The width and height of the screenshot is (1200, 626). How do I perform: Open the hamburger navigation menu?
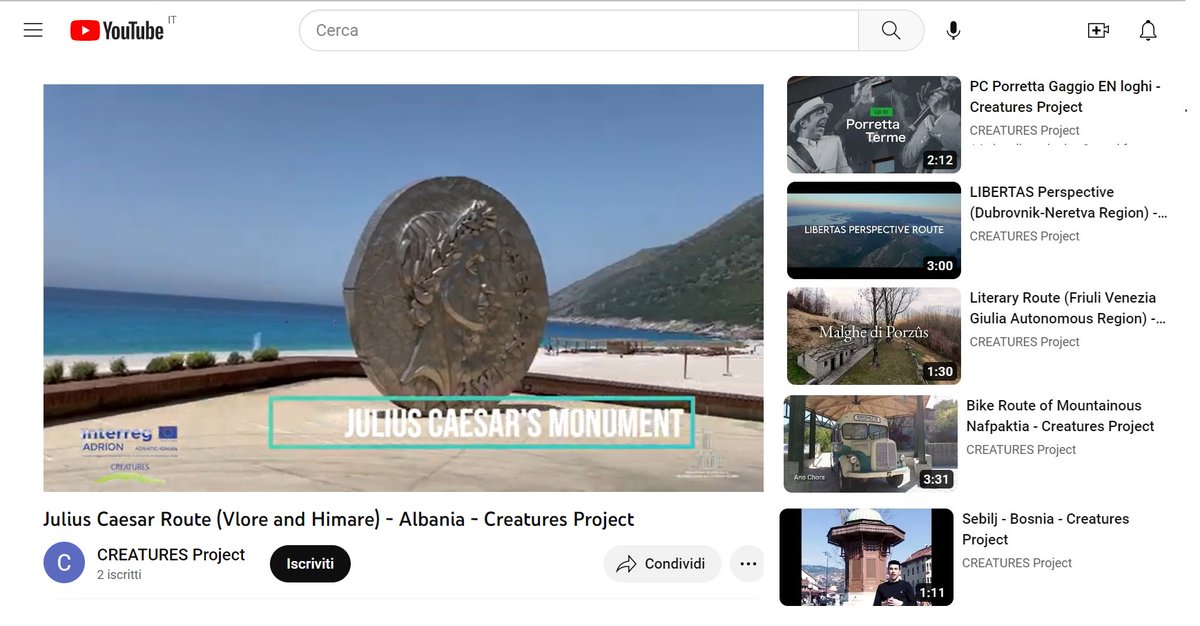[32, 29]
